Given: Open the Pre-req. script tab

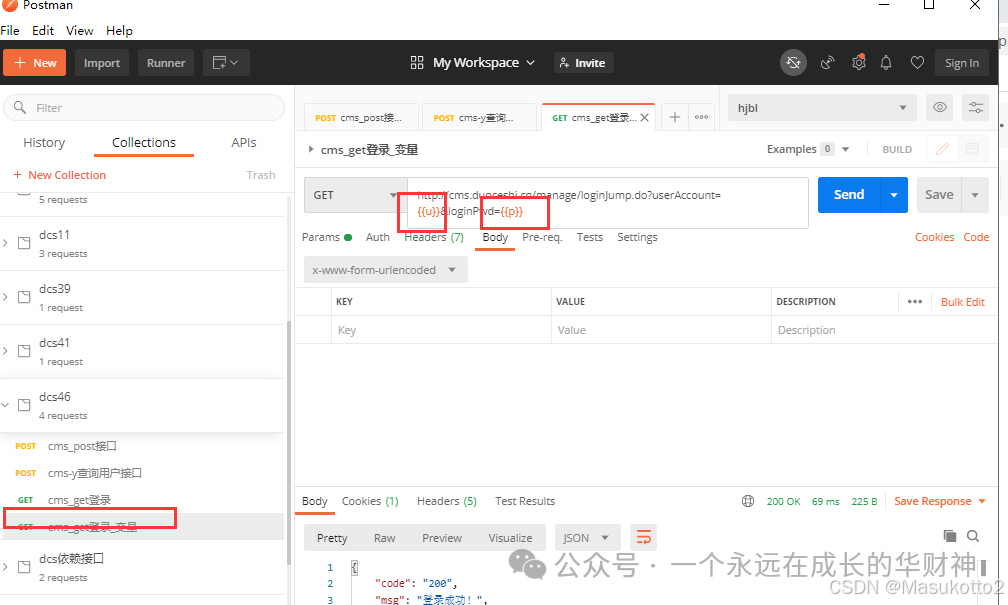Looking at the screenshot, I should point(542,237).
